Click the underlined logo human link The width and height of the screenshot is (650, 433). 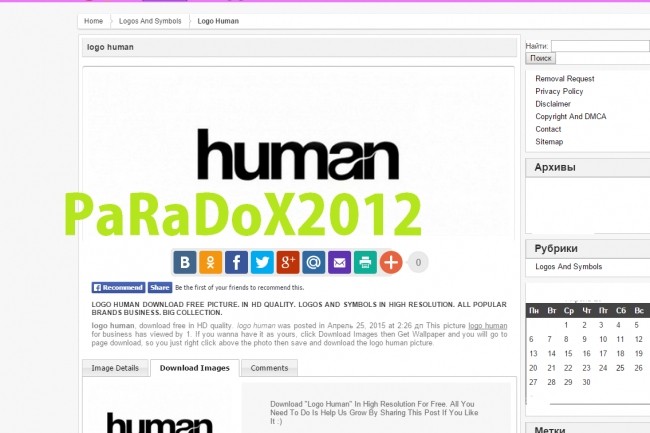[x=488, y=326]
